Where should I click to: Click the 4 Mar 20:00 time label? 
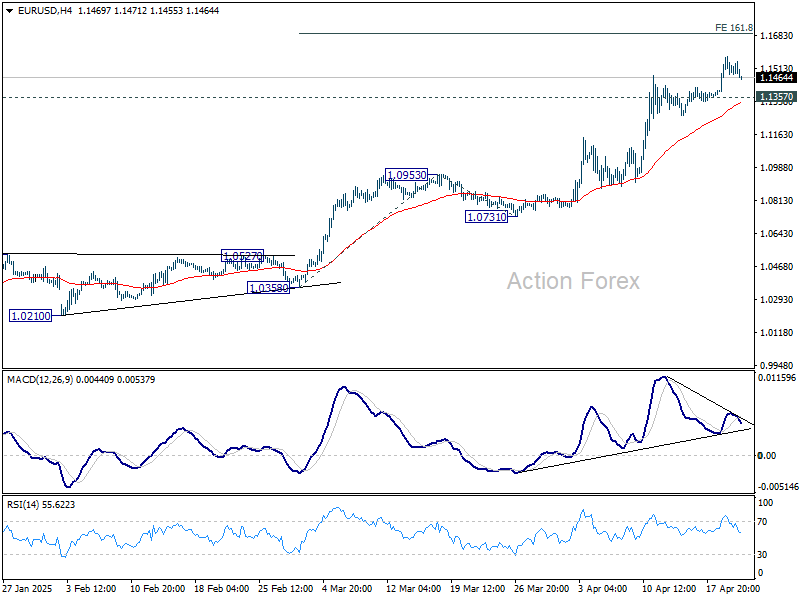[349, 588]
